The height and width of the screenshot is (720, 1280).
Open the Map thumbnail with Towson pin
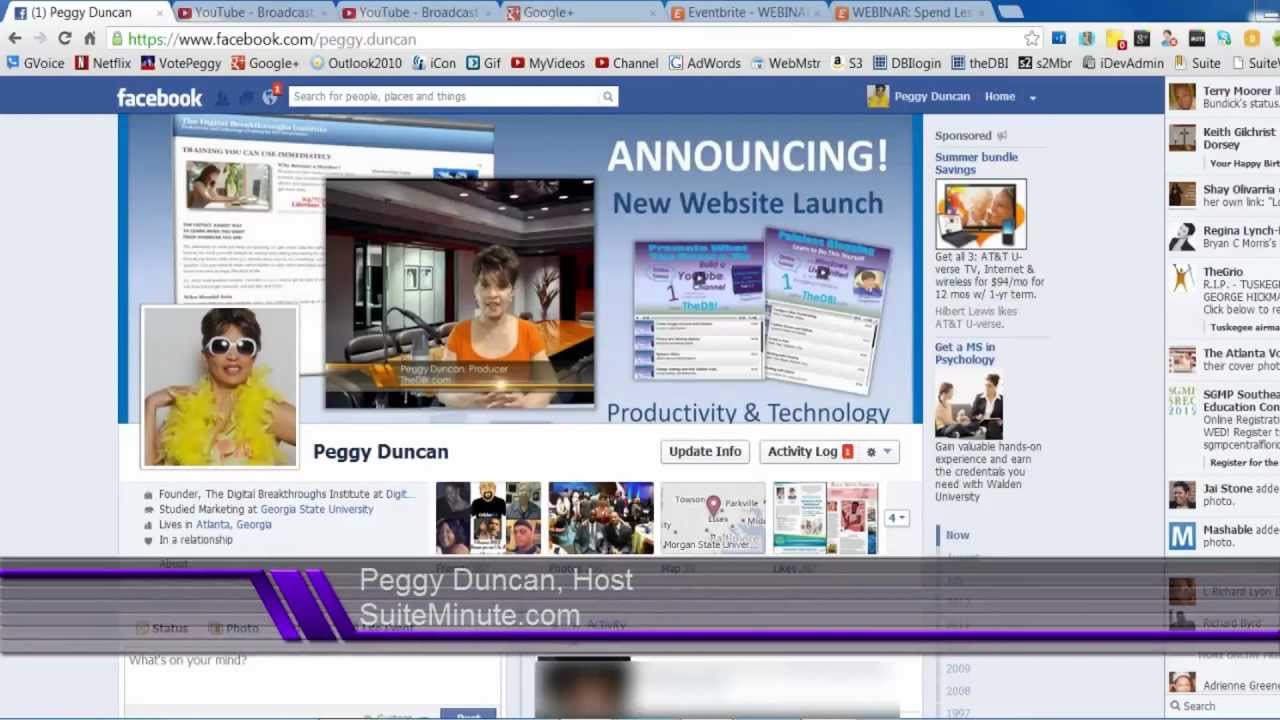tap(713, 518)
